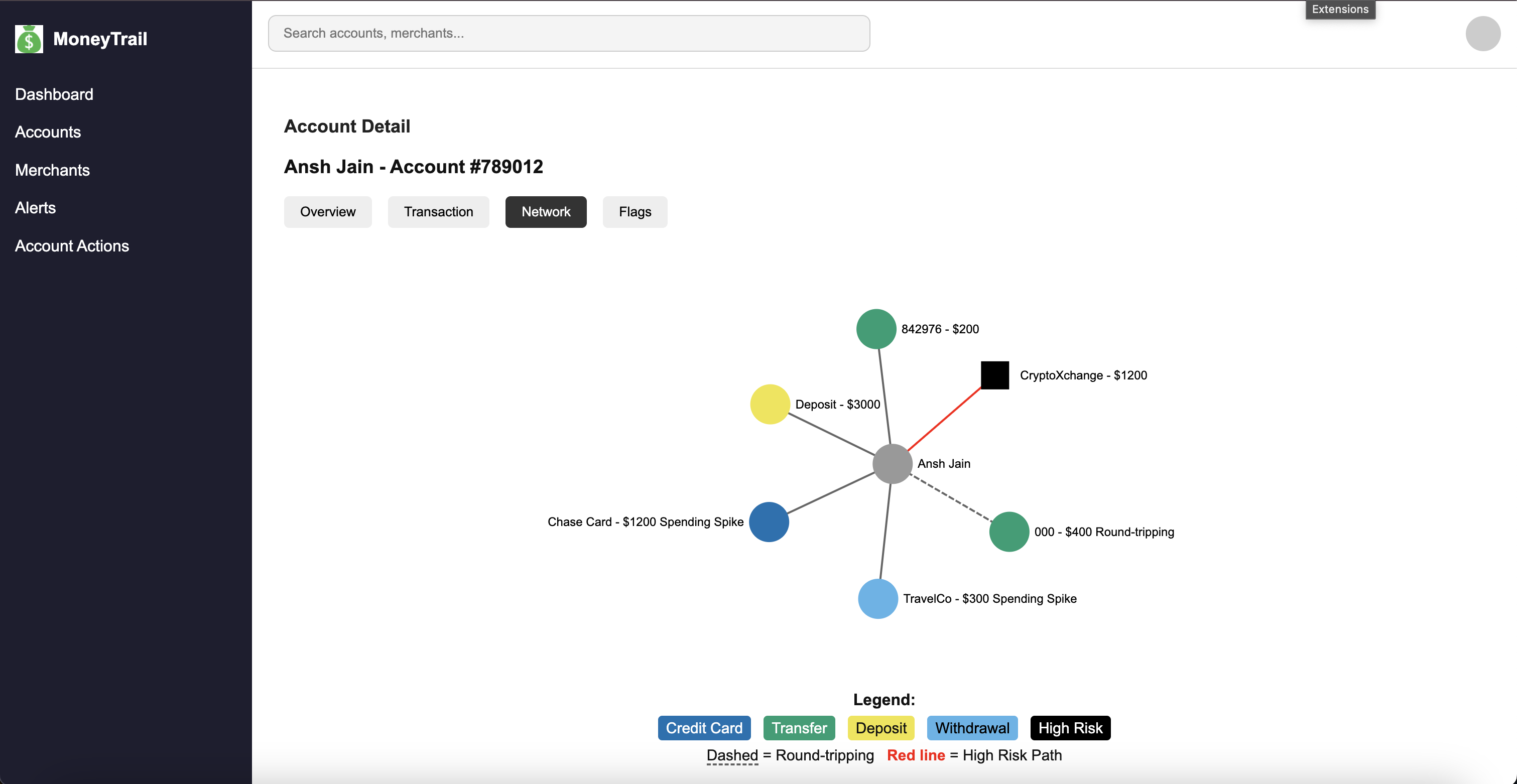Image resolution: width=1517 pixels, height=784 pixels.
Task: Click the MoneyTrail money bag logo
Action: (x=29, y=39)
